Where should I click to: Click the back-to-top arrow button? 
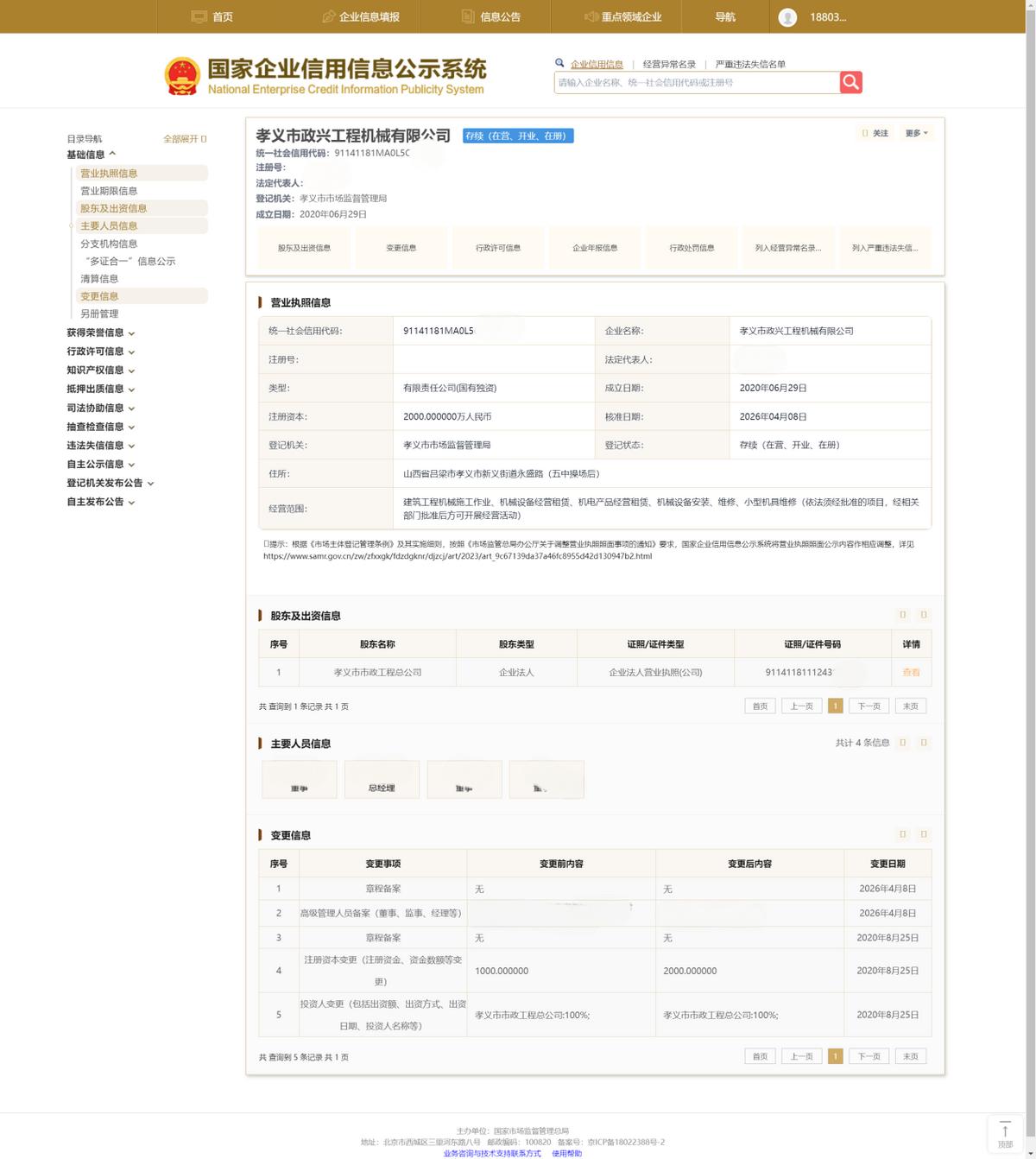pyautogui.click(x=1005, y=1133)
